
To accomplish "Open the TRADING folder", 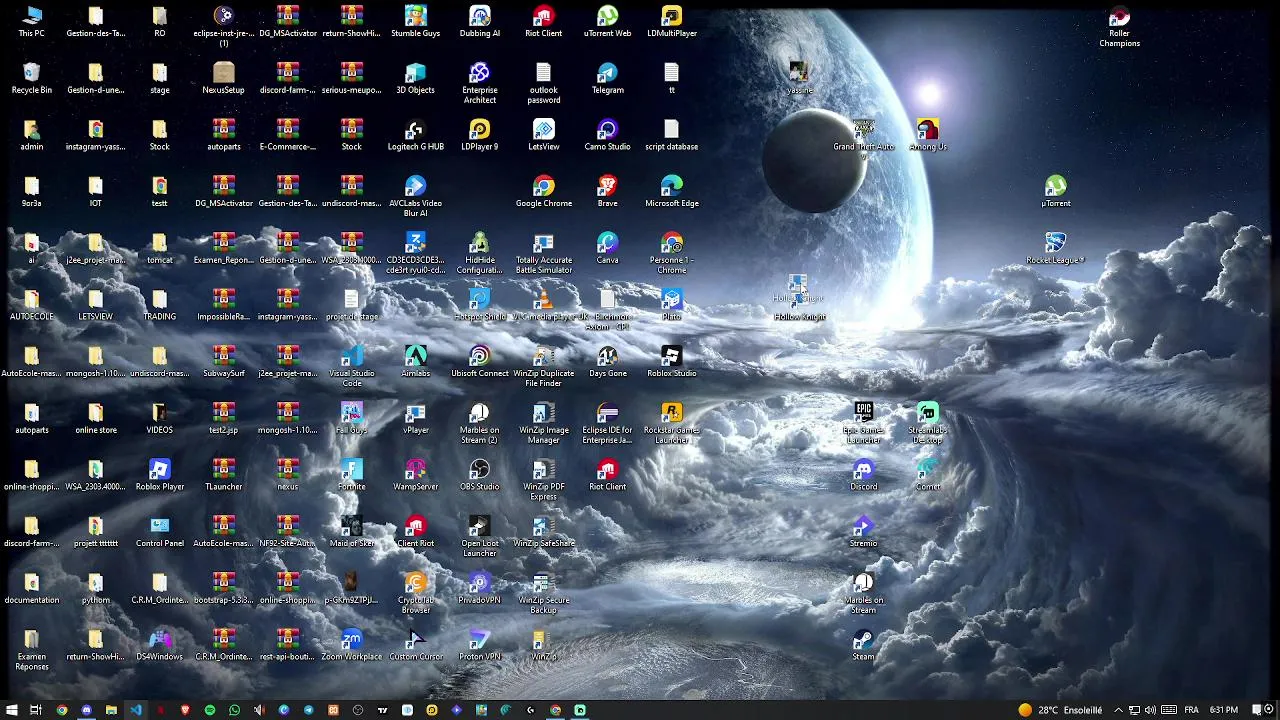I will pos(159,306).
